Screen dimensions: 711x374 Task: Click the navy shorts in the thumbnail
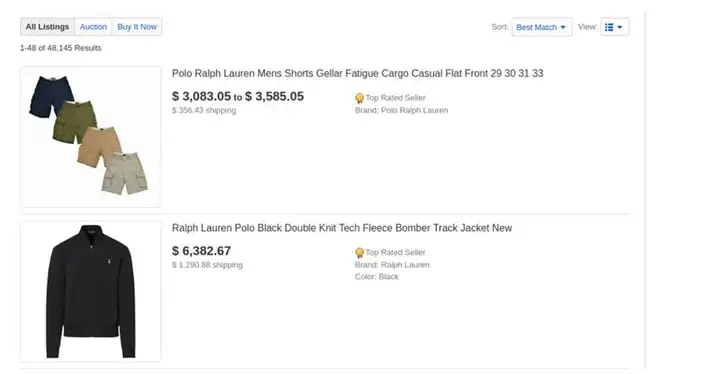[51, 97]
